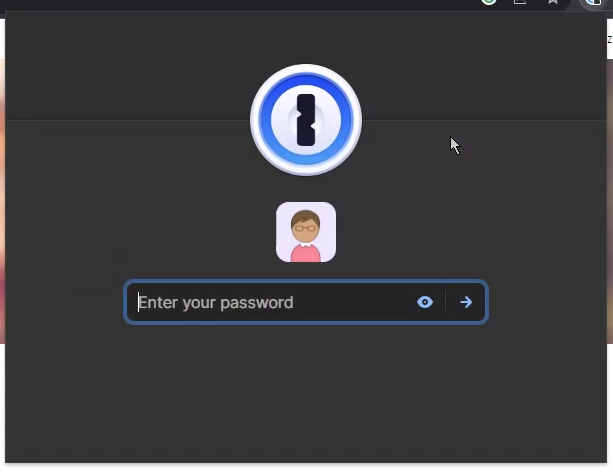
Task: Click the unlock arrow right of divider
Action: (466, 302)
